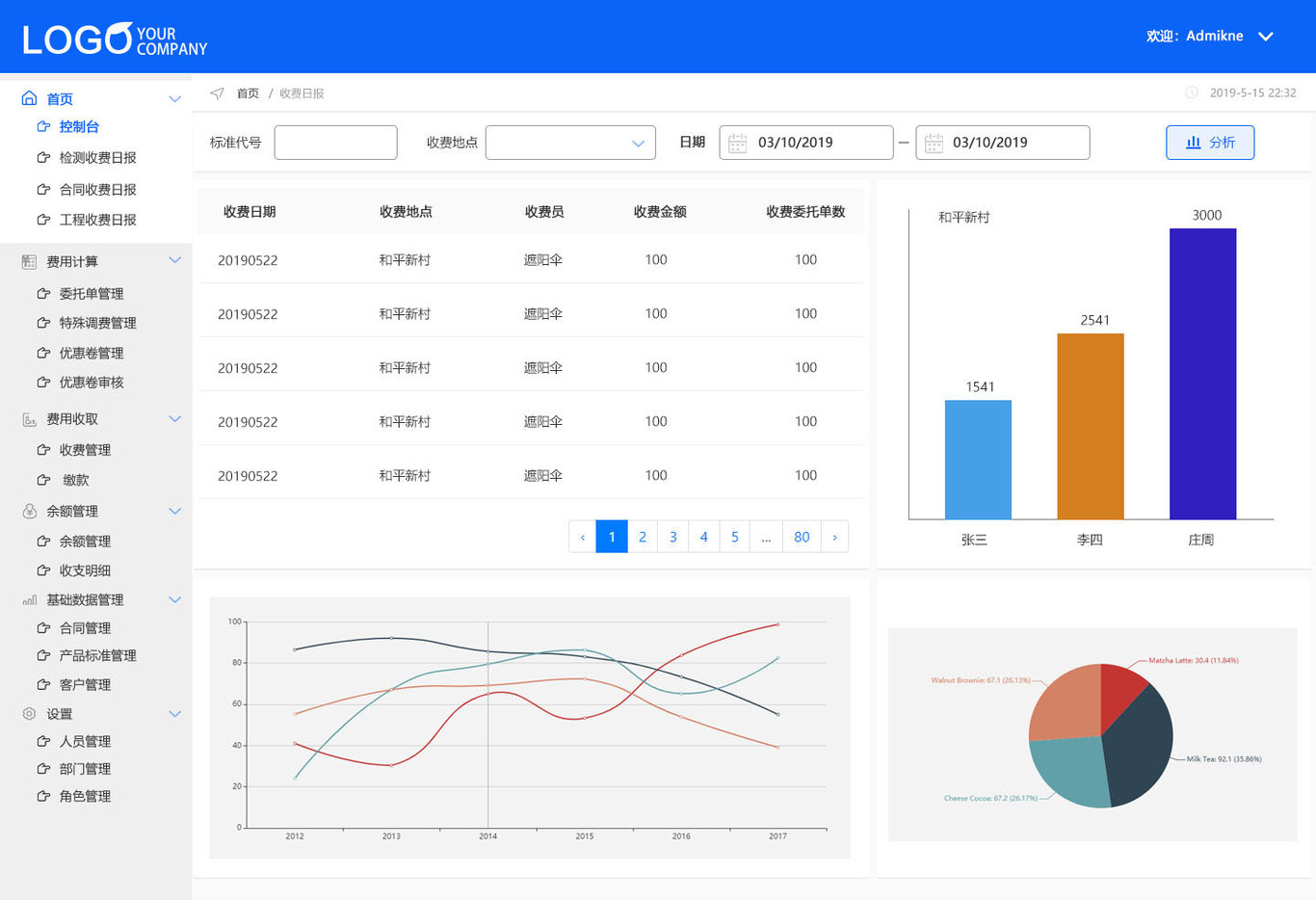Open 控制台 in the sidebar
Viewport: 1316px width, 900px height.
click(x=79, y=126)
